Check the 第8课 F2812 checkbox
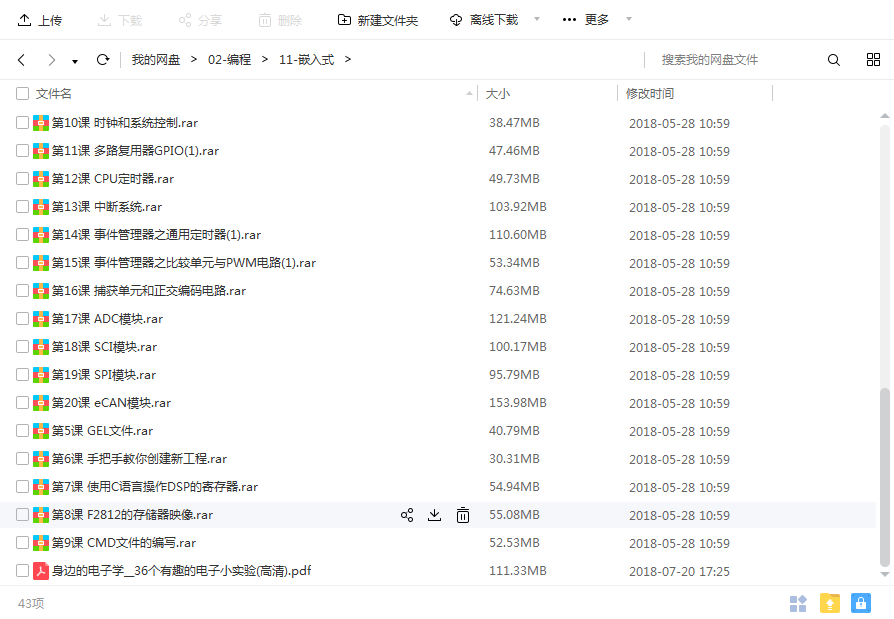 (x=22, y=515)
